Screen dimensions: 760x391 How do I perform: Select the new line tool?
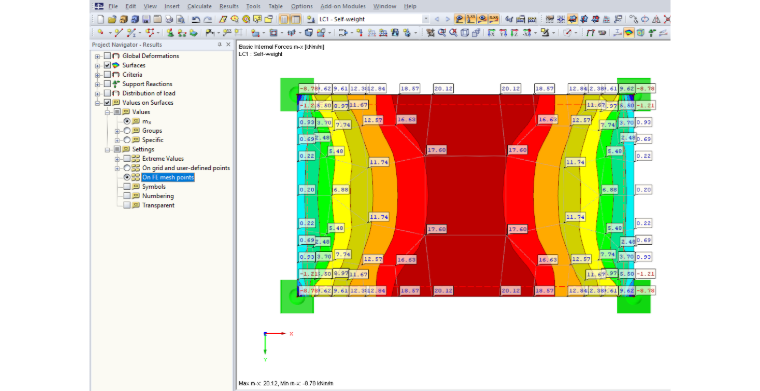click(x=119, y=32)
